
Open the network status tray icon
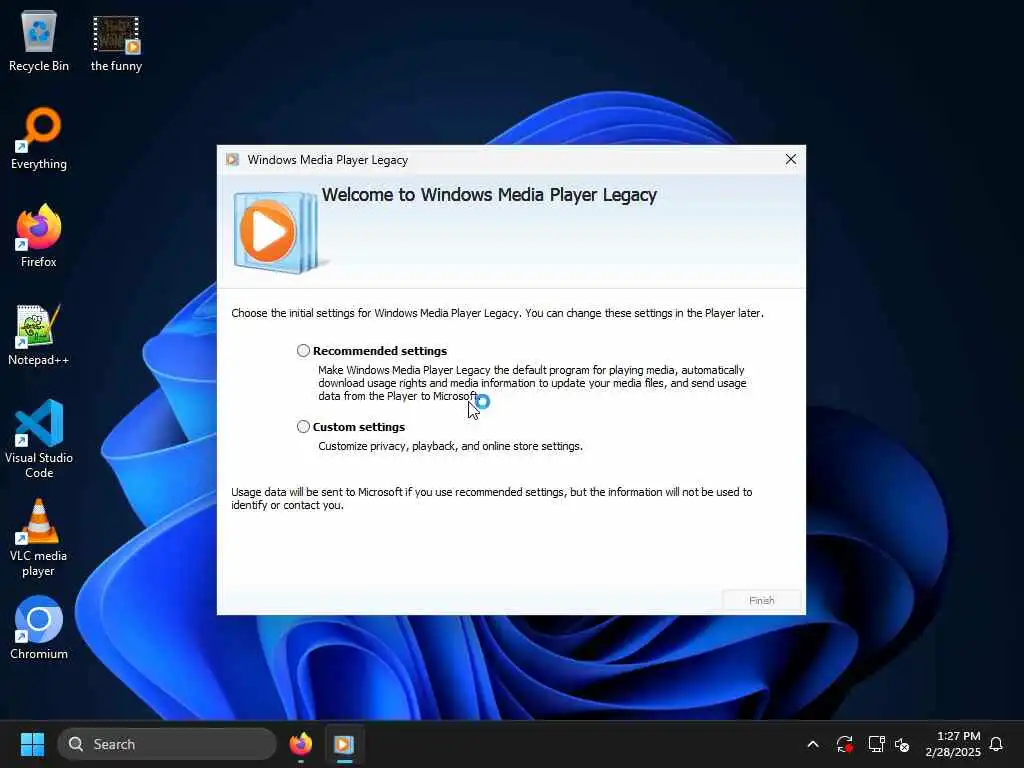click(876, 744)
